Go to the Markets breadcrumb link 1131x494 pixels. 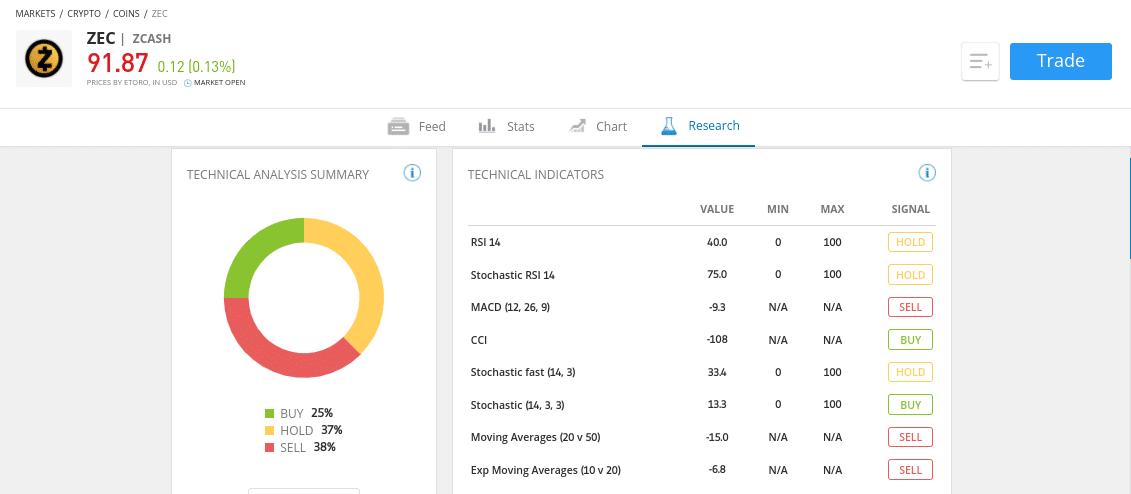tap(35, 14)
